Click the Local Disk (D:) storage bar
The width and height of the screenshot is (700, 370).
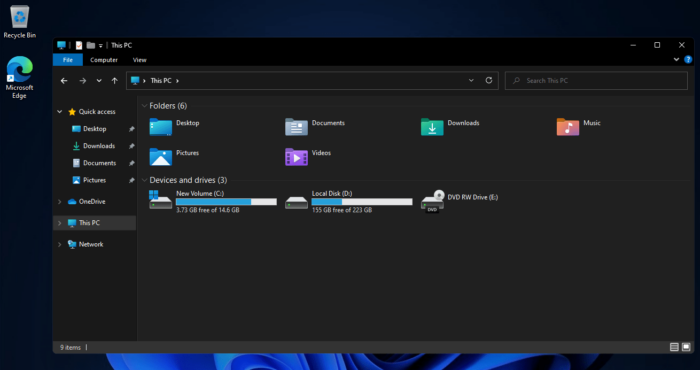tap(362, 202)
